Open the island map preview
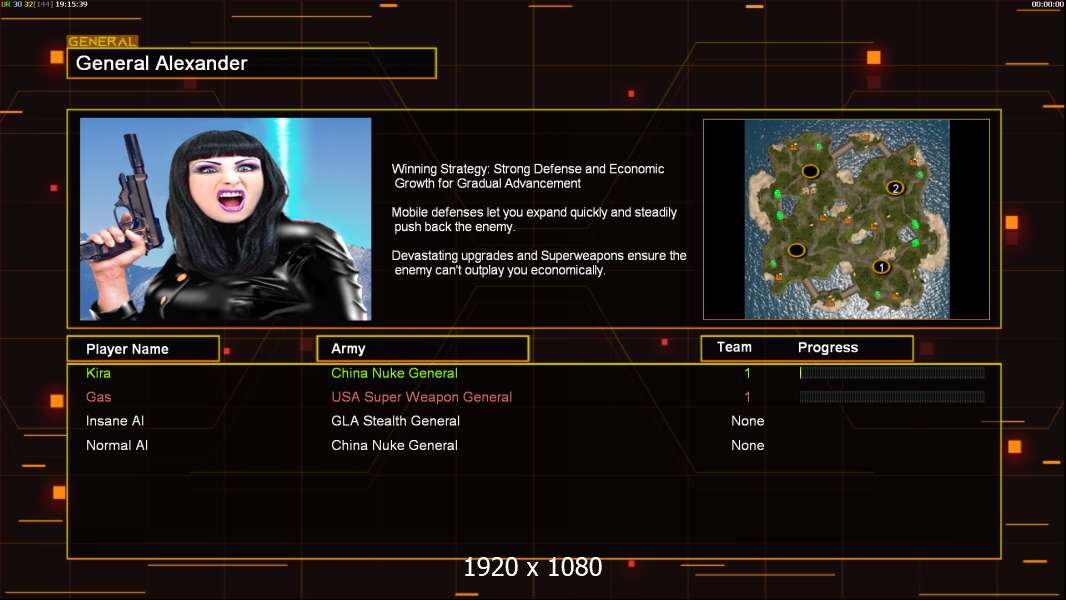The height and width of the screenshot is (600, 1066). (846, 219)
